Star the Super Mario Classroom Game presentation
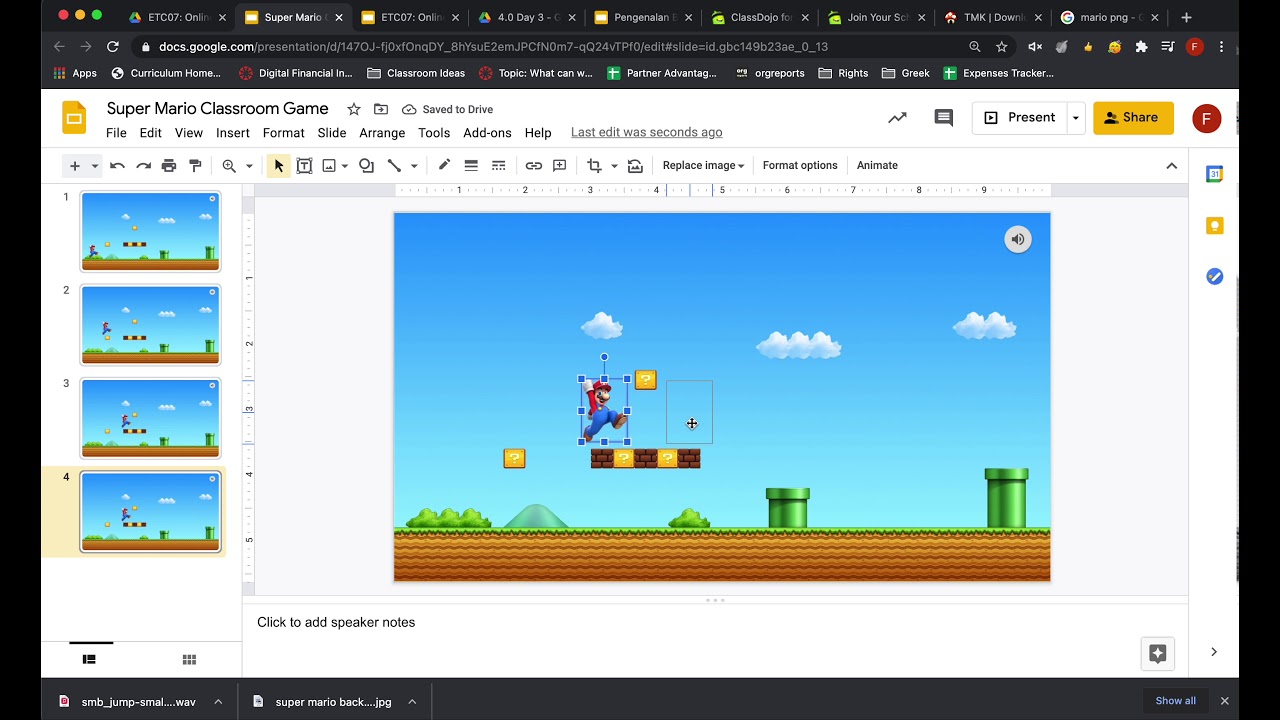The width and height of the screenshot is (1280, 720). (x=353, y=109)
